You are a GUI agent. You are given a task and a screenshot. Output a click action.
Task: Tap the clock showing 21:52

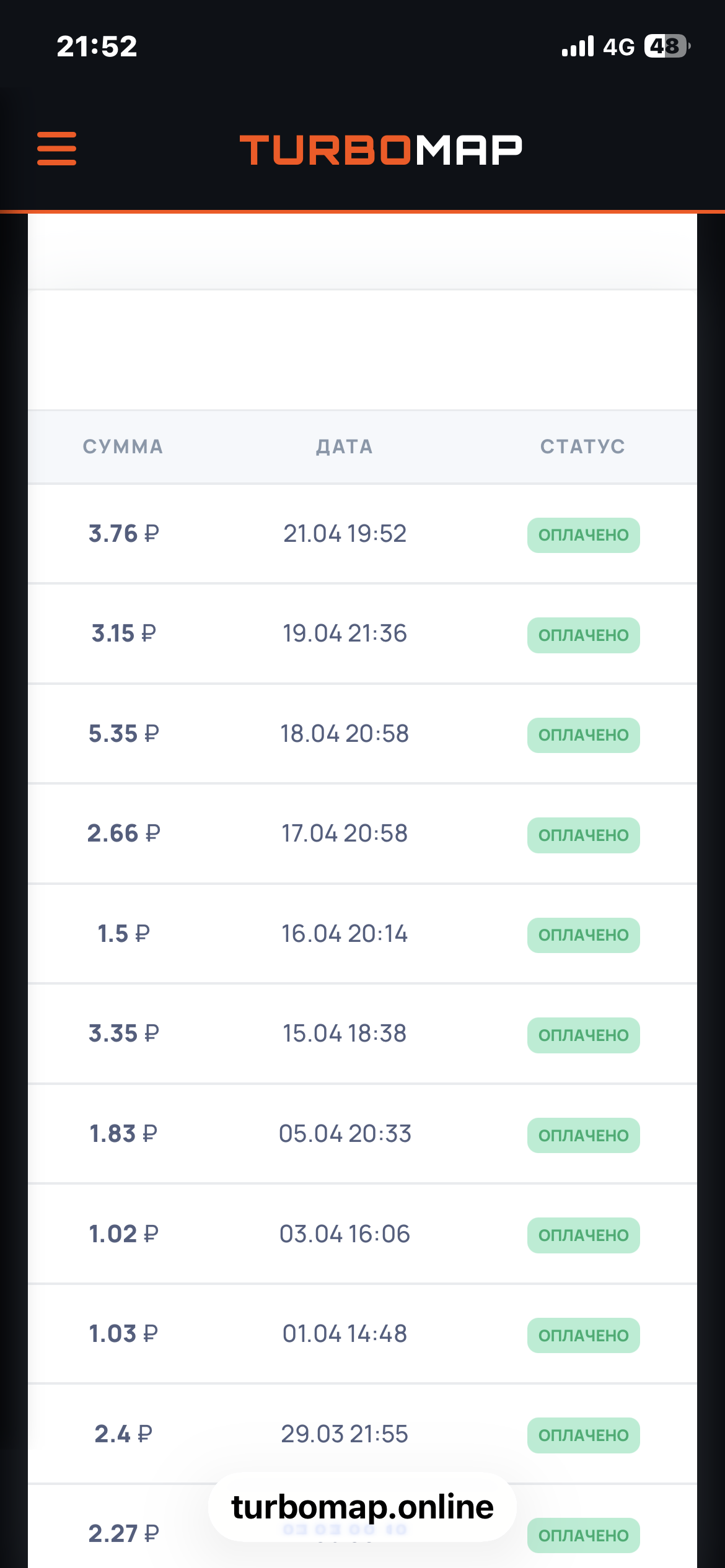pos(97,46)
